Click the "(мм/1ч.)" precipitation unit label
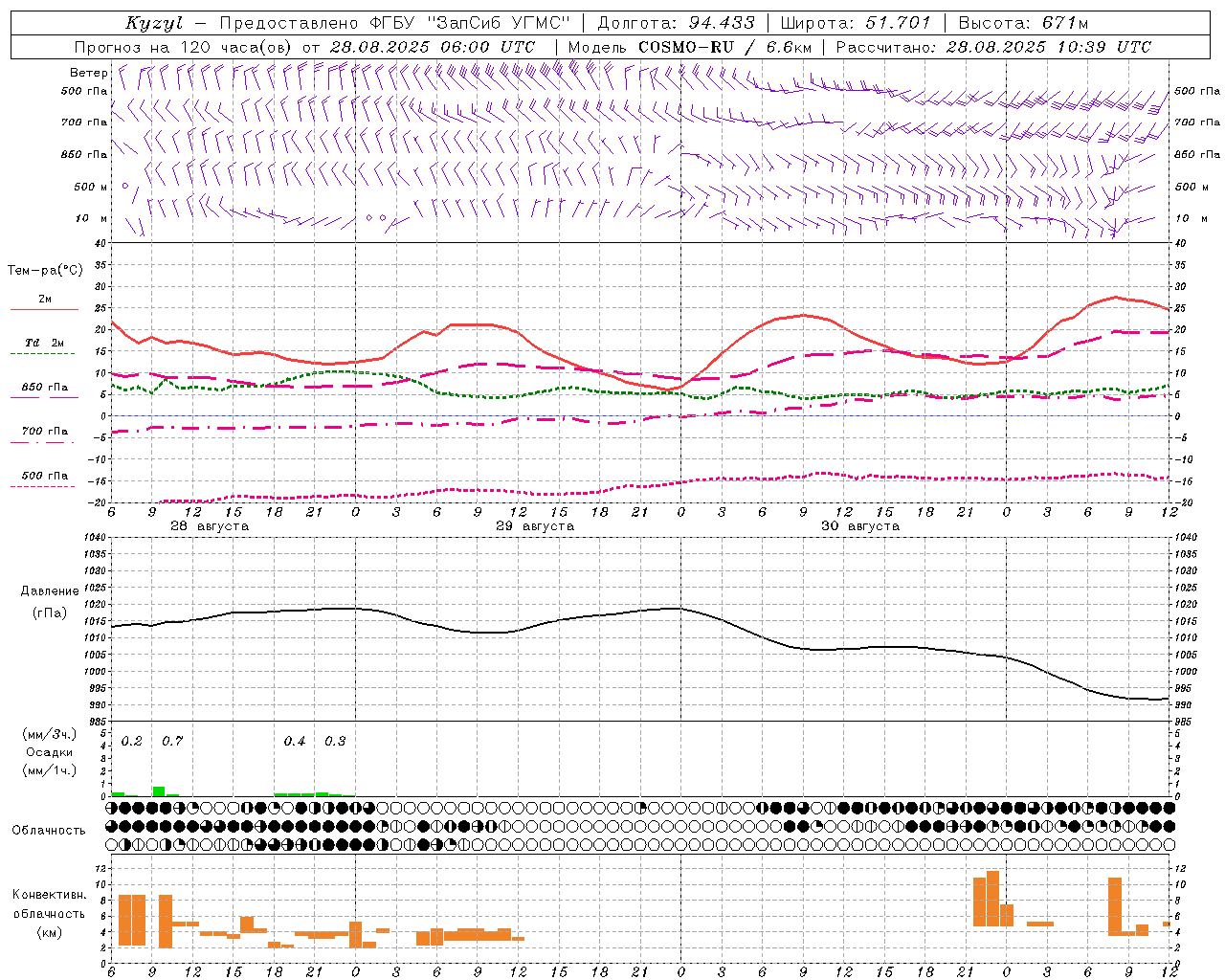The width and height of the screenshot is (1225, 980). [x=49, y=770]
